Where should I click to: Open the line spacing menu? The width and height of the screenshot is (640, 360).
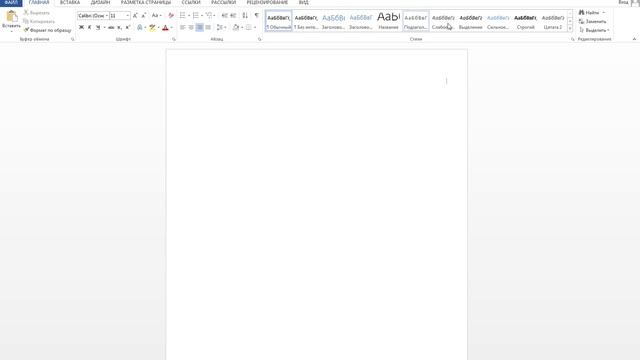[x=221, y=27]
